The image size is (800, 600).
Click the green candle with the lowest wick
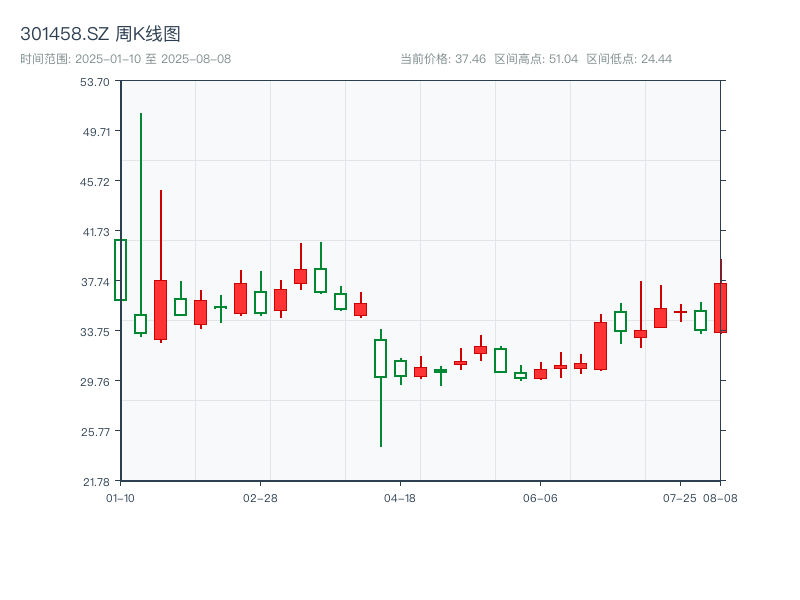(380, 358)
